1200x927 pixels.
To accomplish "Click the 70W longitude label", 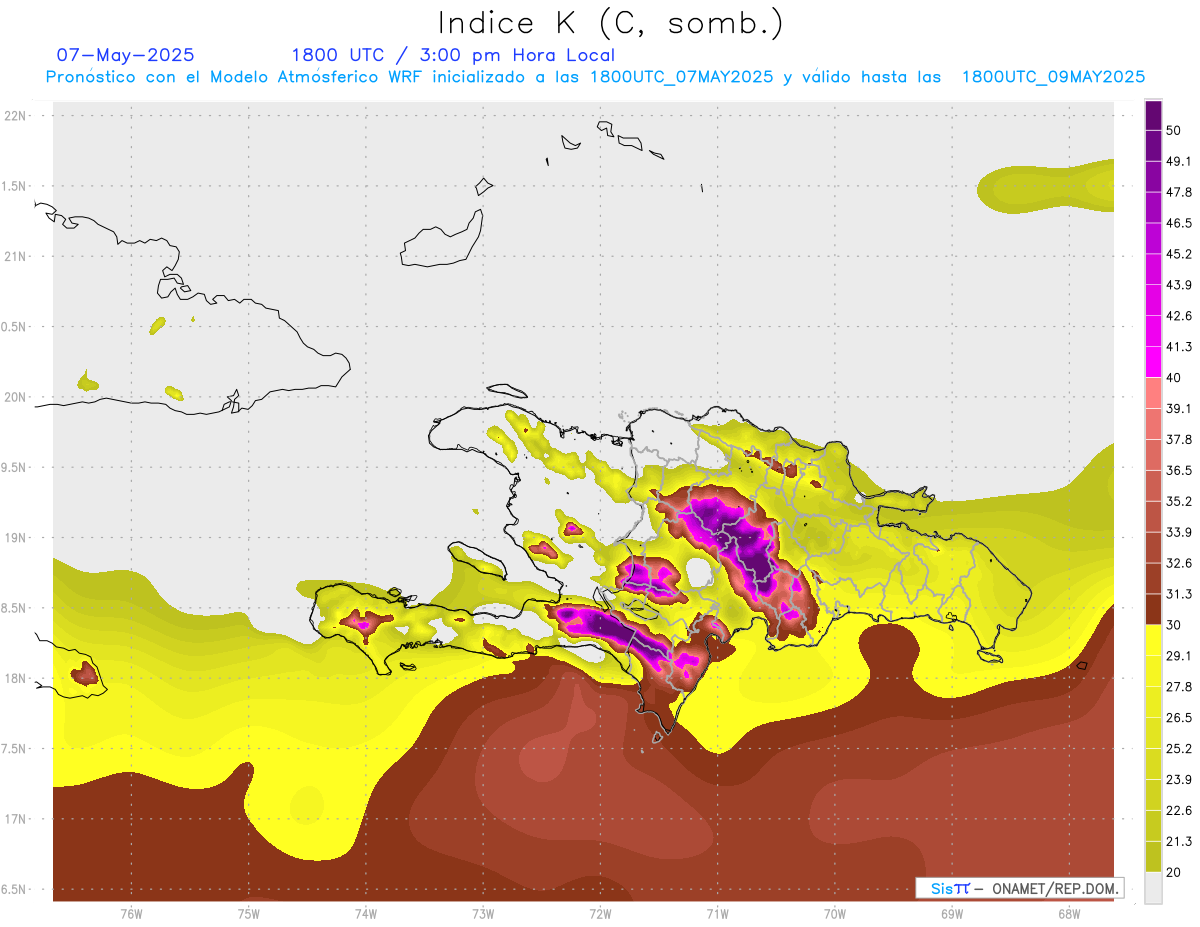I will coord(835,913).
